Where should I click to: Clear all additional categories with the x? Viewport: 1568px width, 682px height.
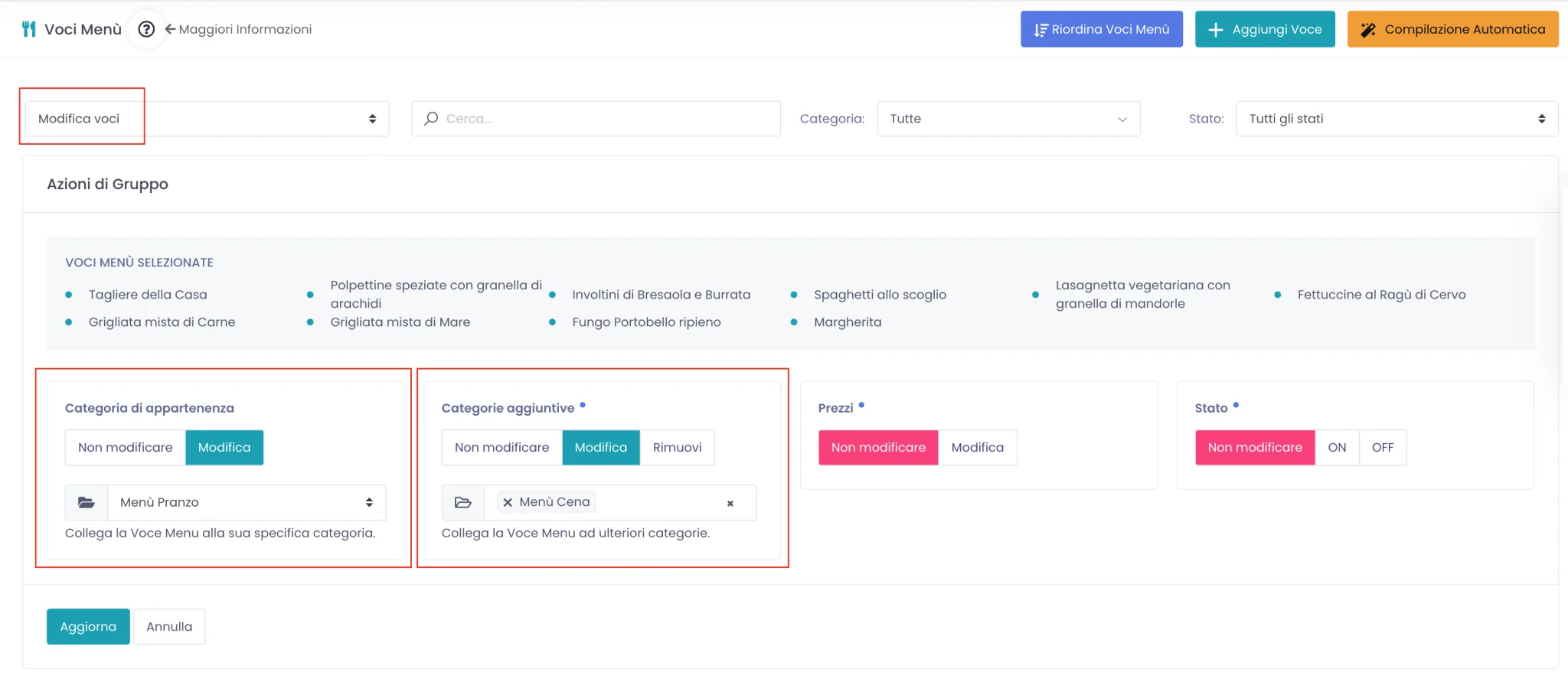[730, 503]
